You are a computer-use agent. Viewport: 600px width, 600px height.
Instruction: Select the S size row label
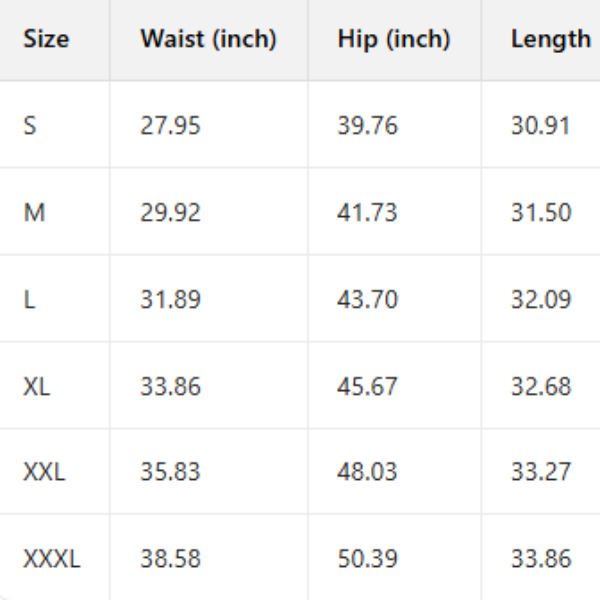31,127
